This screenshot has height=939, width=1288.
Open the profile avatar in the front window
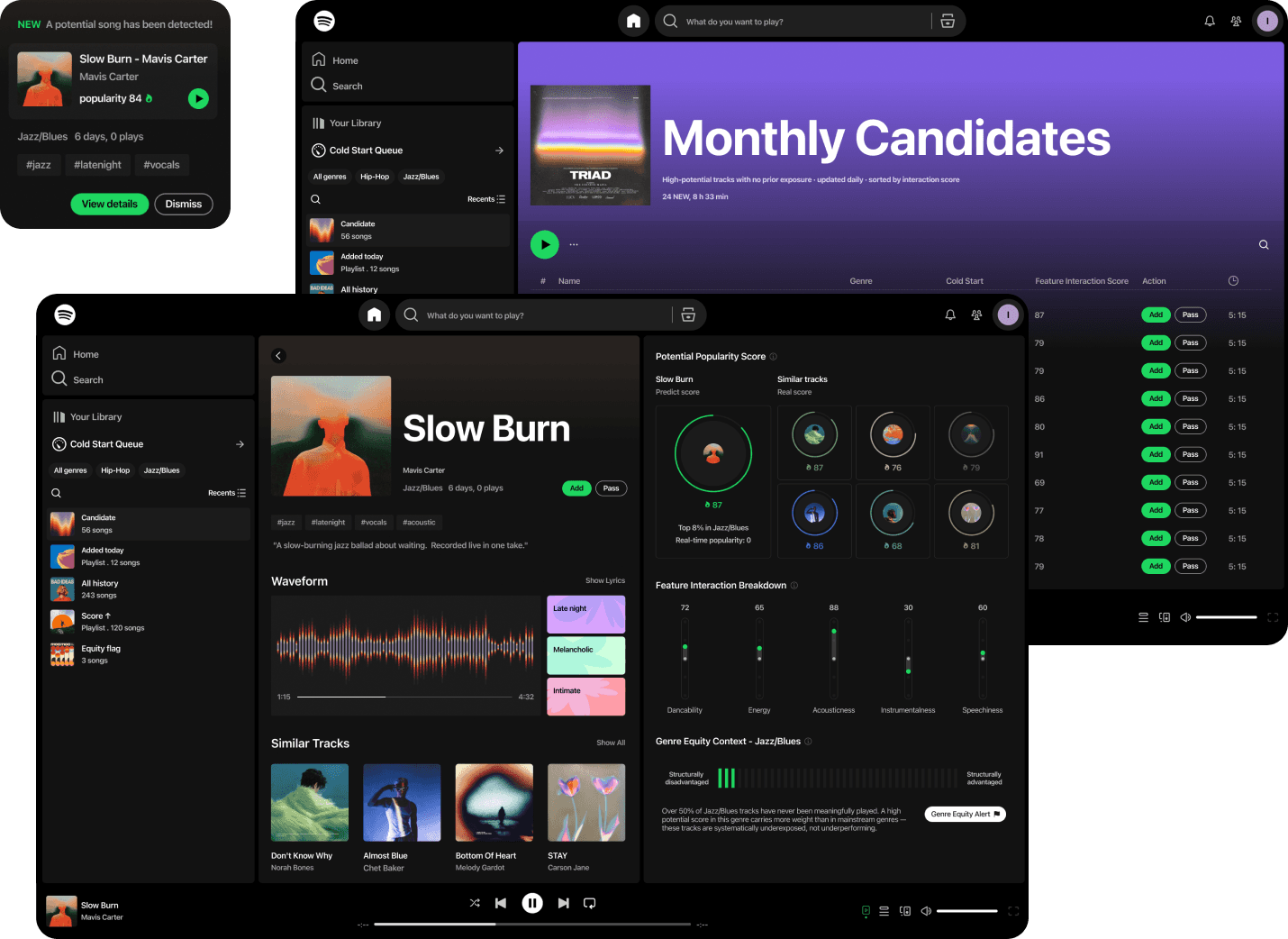1008,315
